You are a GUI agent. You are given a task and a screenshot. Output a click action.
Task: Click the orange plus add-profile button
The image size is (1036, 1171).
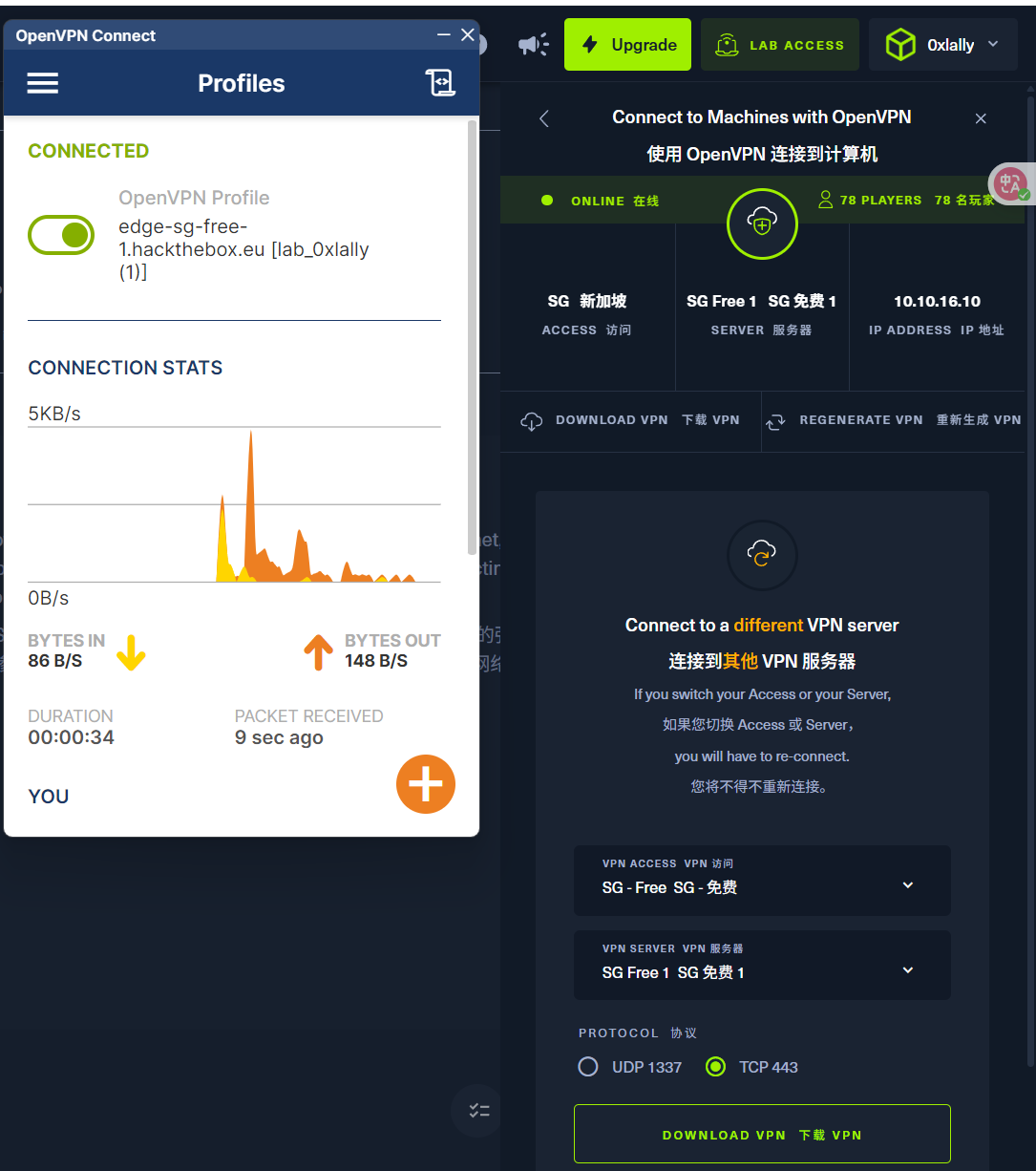[x=426, y=784]
